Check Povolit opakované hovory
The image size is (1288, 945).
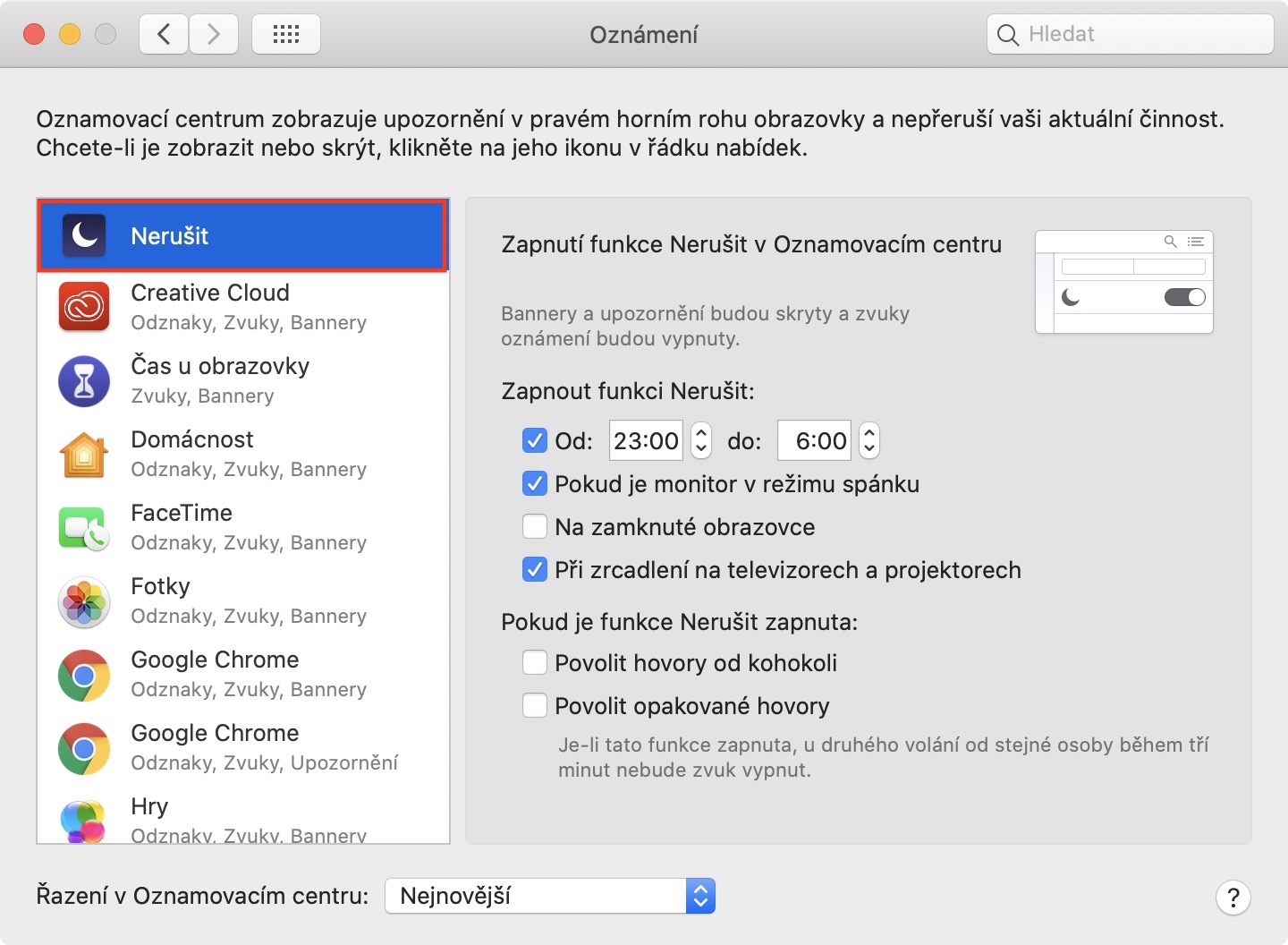coord(535,705)
